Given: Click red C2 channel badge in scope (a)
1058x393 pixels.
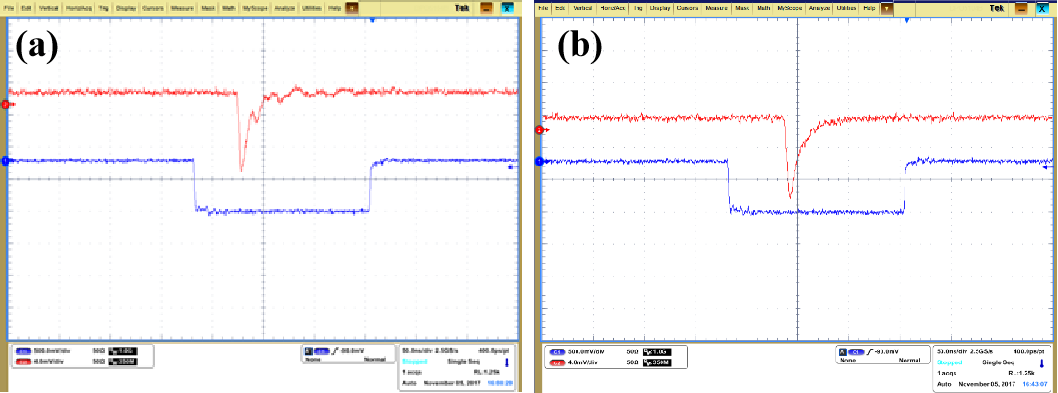Looking at the screenshot, I should click(x=23, y=362).
